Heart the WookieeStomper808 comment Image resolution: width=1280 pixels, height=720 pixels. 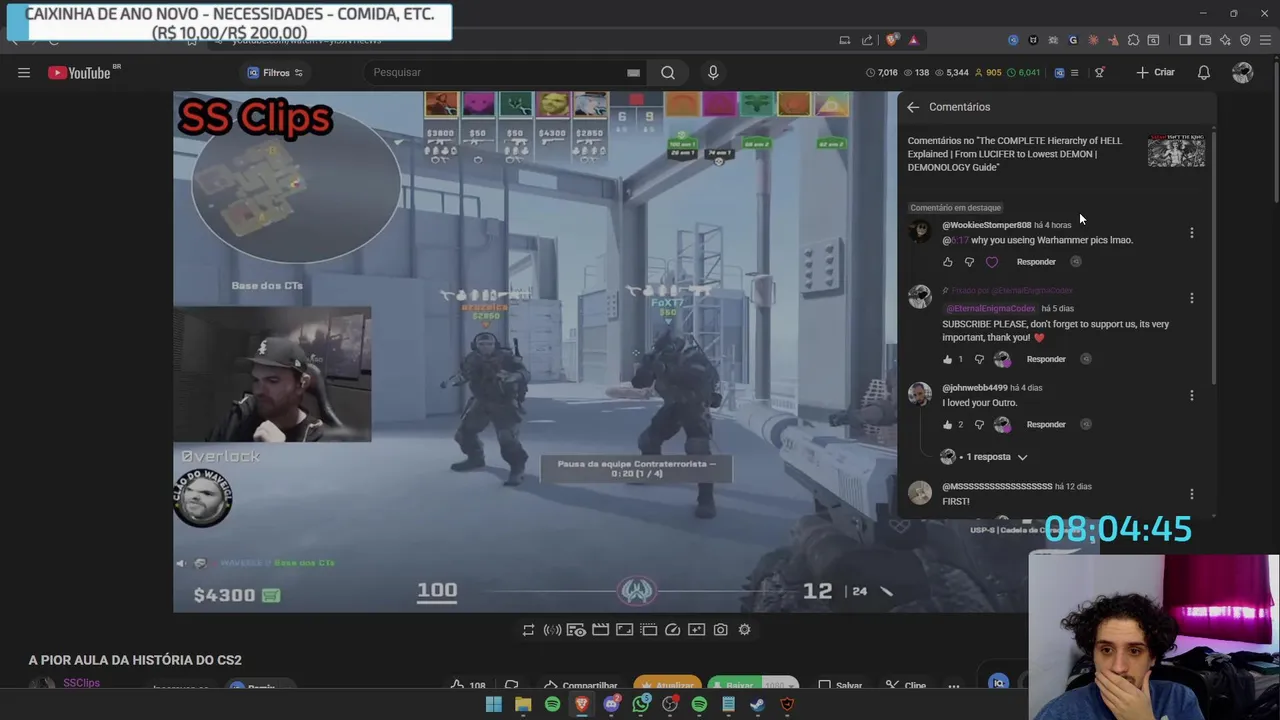(x=992, y=262)
